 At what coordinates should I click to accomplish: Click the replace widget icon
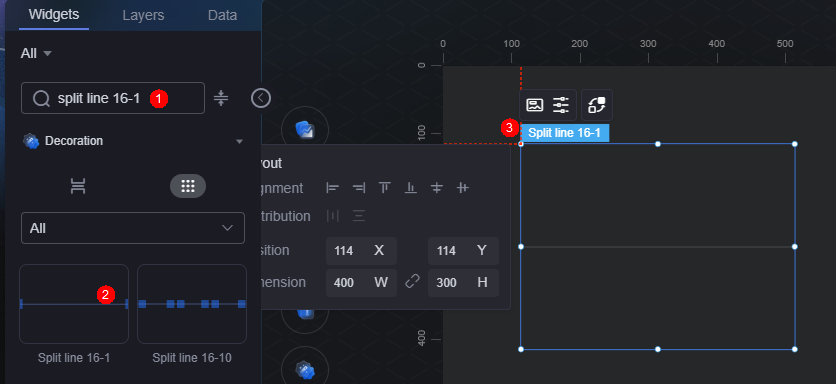pyautogui.click(x=597, y=105)
